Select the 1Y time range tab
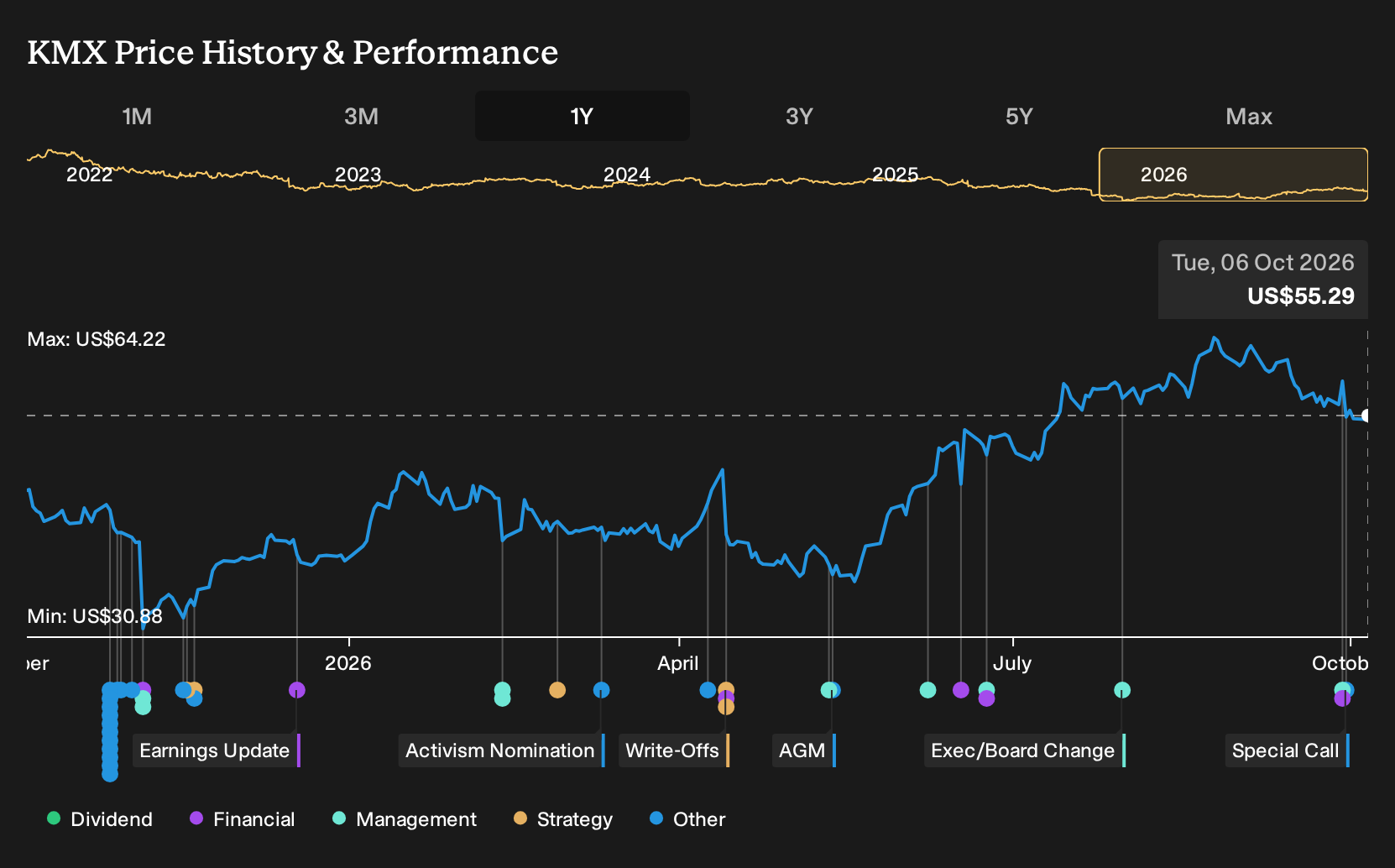Screen dimensions: 1395x868 tap(582, 116)
